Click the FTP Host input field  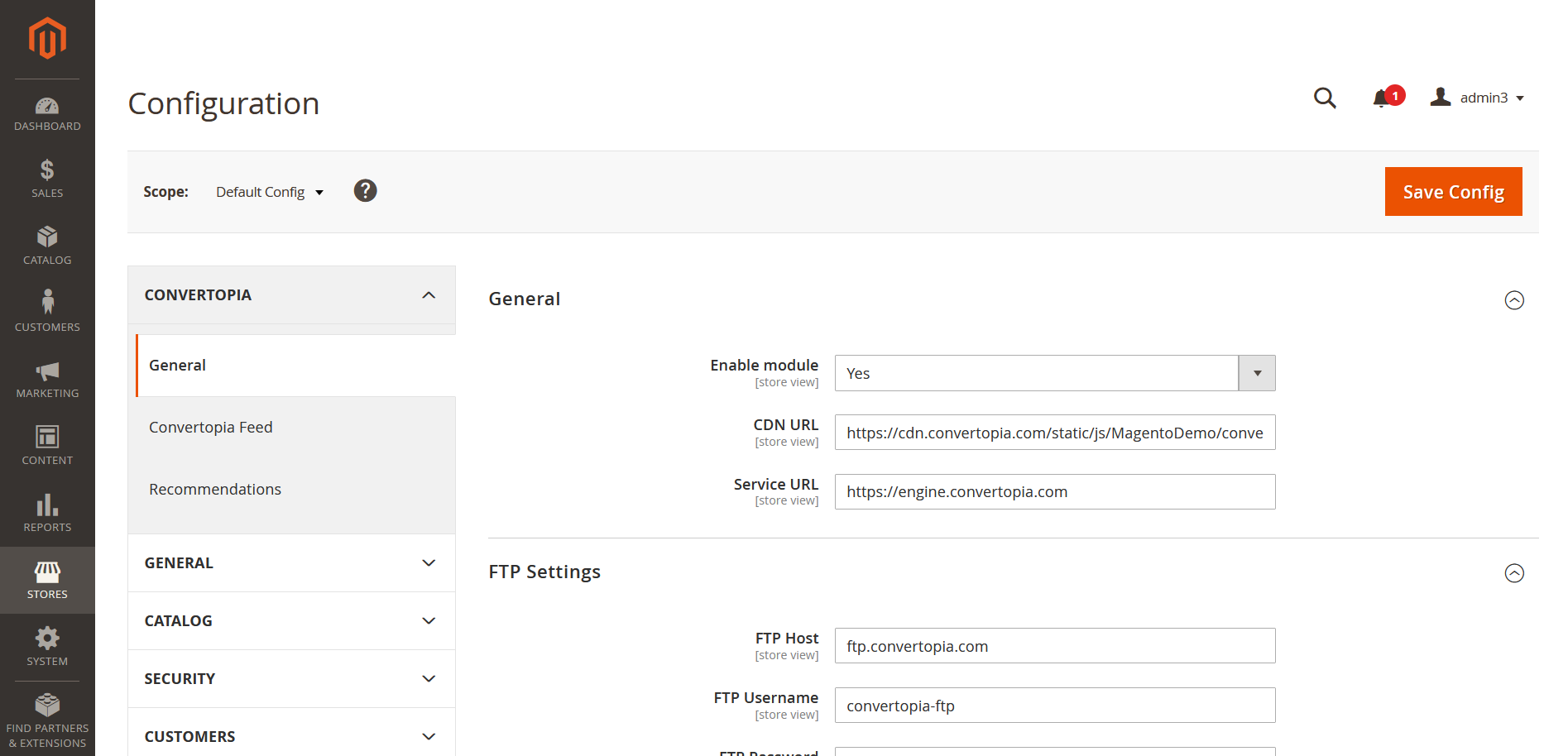tap(1055, 646)
